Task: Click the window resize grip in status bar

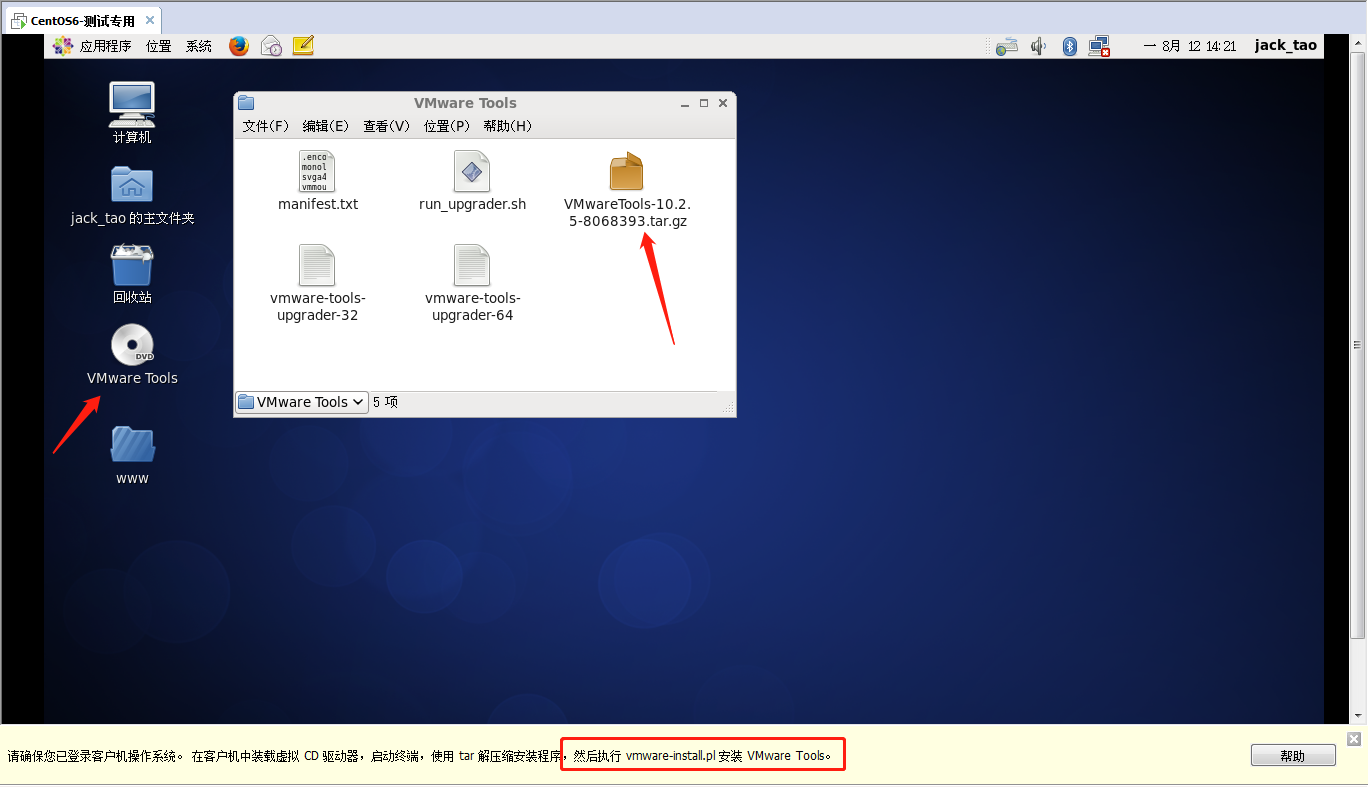Action: 728,407
